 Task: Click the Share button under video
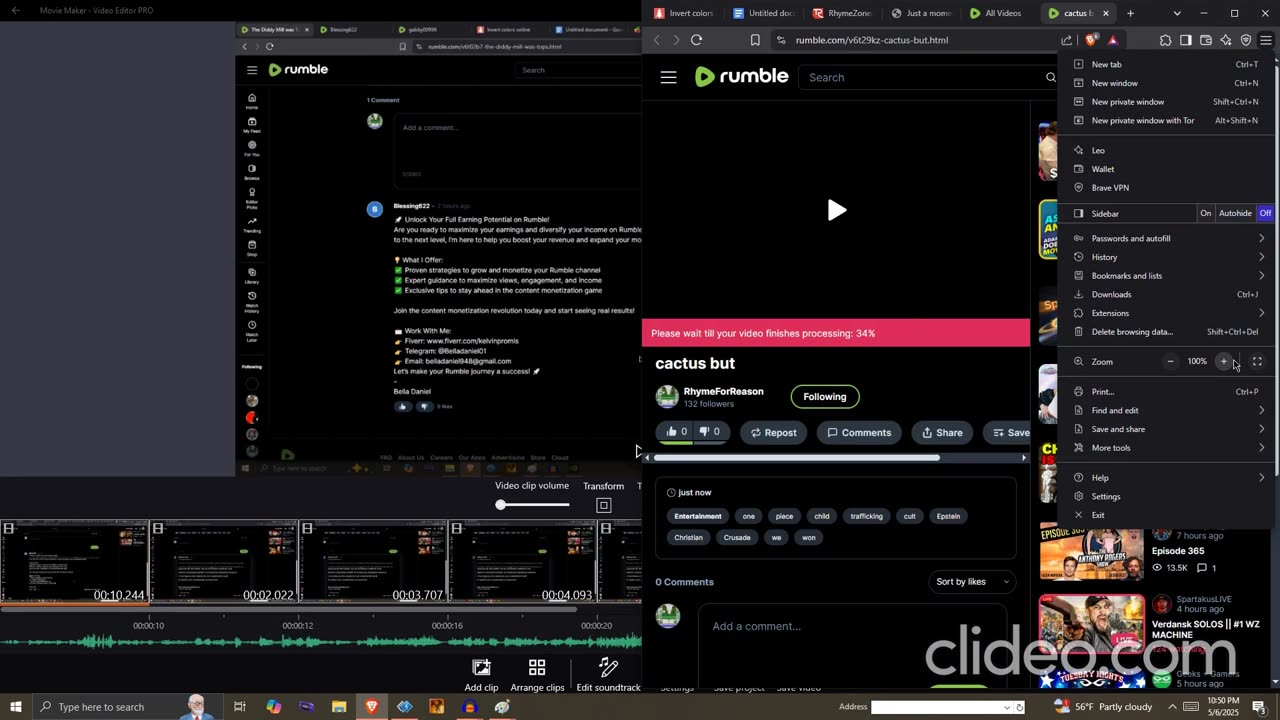point(942,433)
